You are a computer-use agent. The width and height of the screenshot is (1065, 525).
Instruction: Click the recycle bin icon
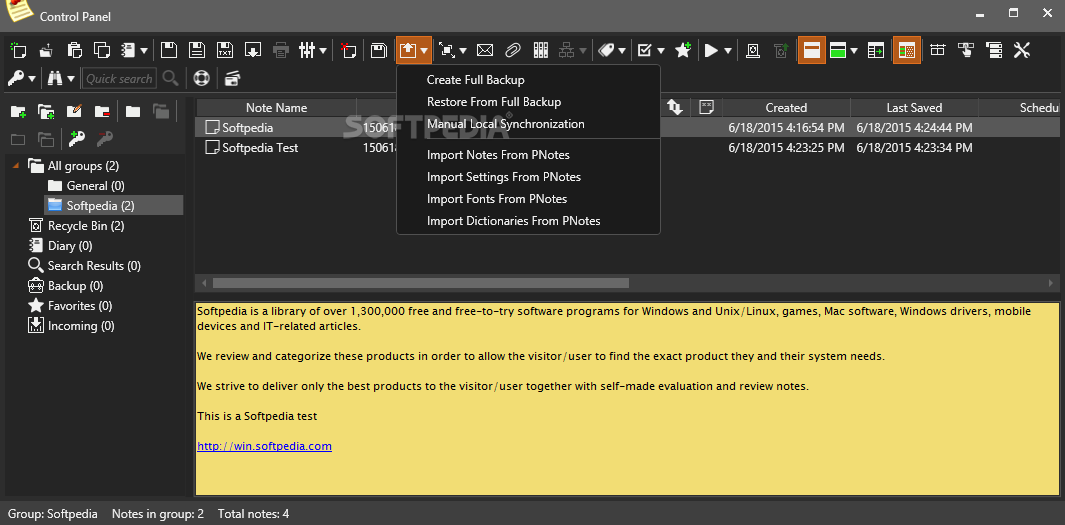(x=753, y=50)
